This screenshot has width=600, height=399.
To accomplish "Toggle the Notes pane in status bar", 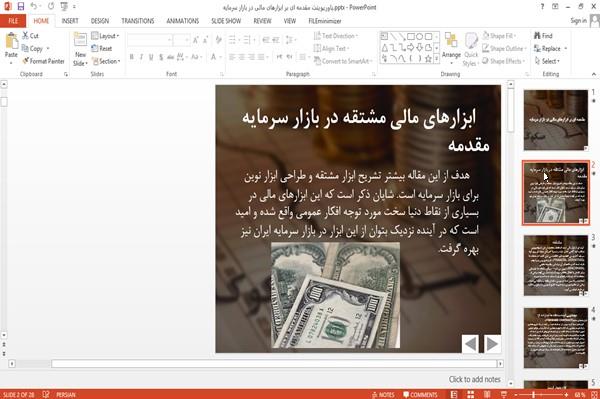I will point(383,395).
